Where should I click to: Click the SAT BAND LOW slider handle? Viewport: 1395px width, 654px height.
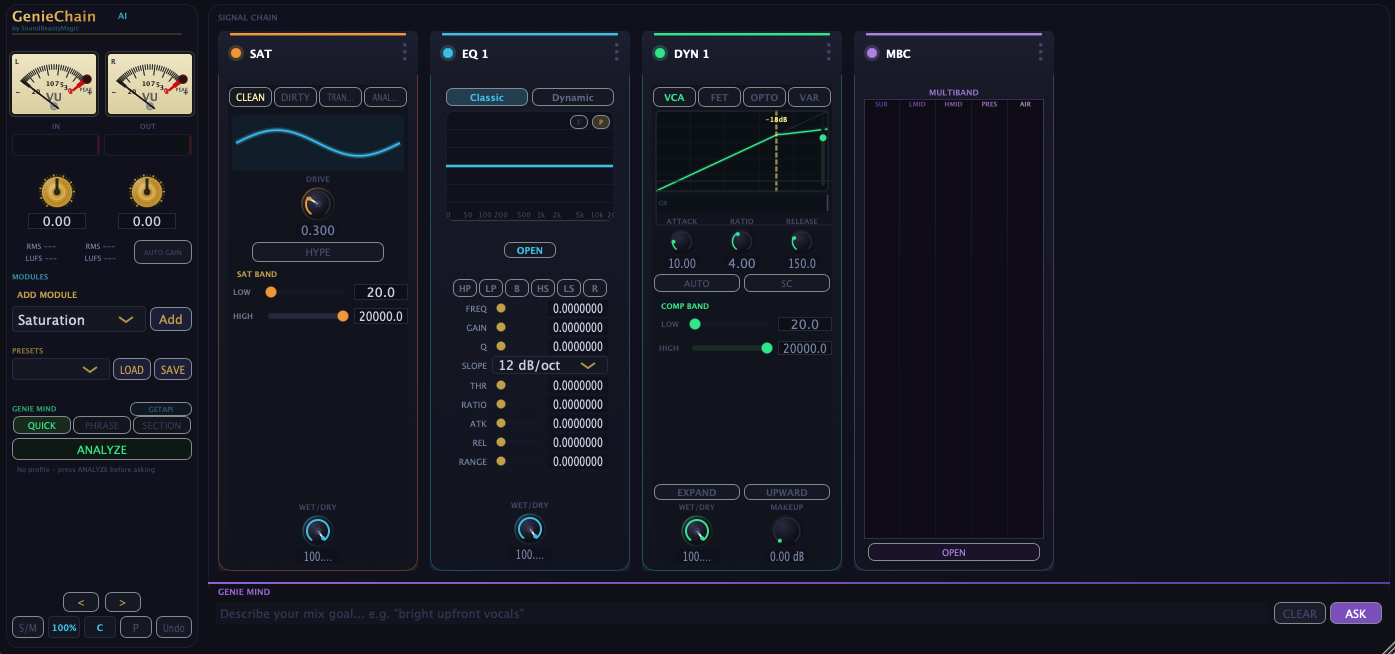point(271,292)
